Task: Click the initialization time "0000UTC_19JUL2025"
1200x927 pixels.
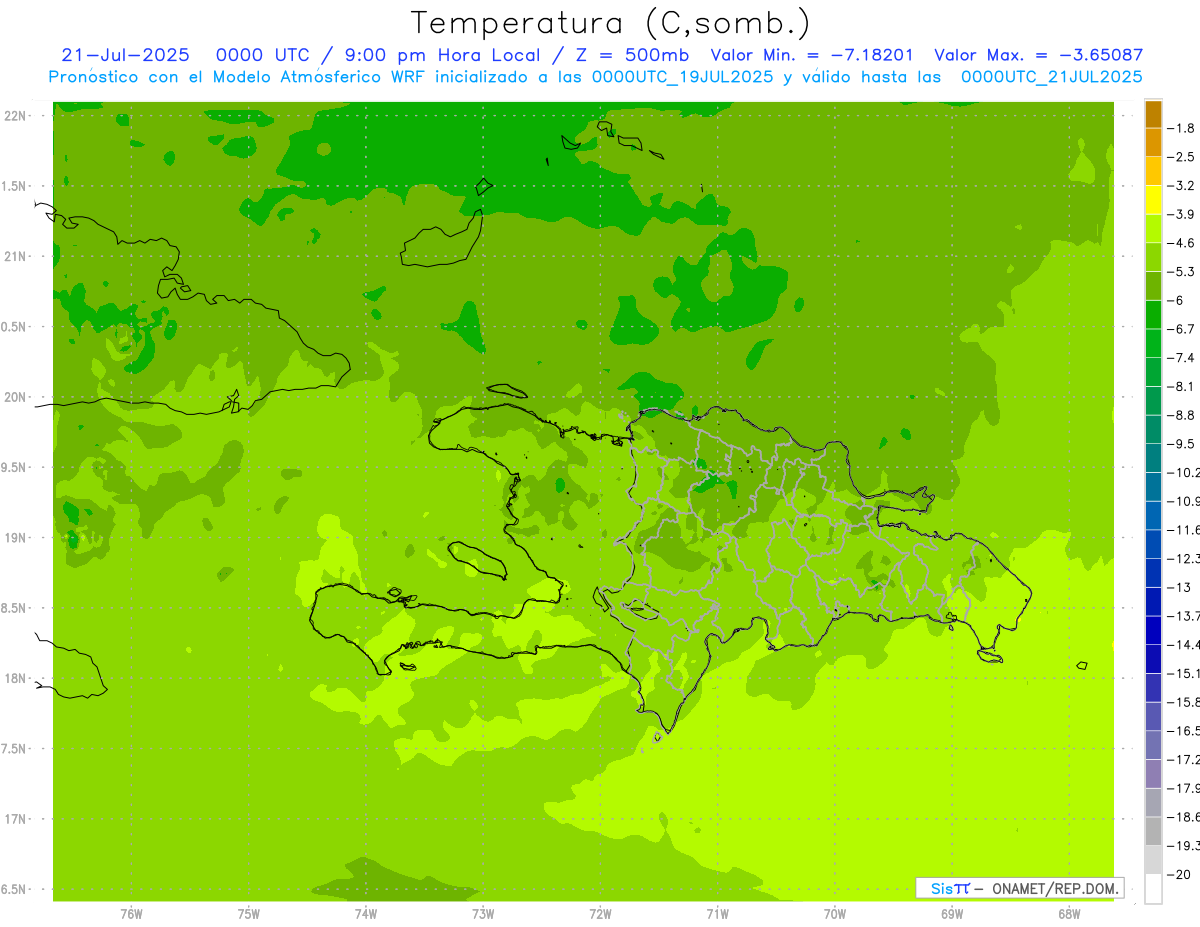Action: click(x=683, y=76)
